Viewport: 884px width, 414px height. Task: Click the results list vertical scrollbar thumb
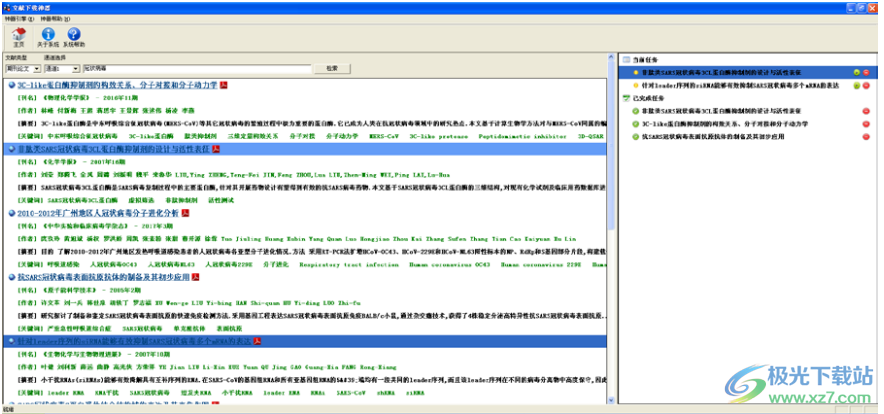[x=611, y=146]
